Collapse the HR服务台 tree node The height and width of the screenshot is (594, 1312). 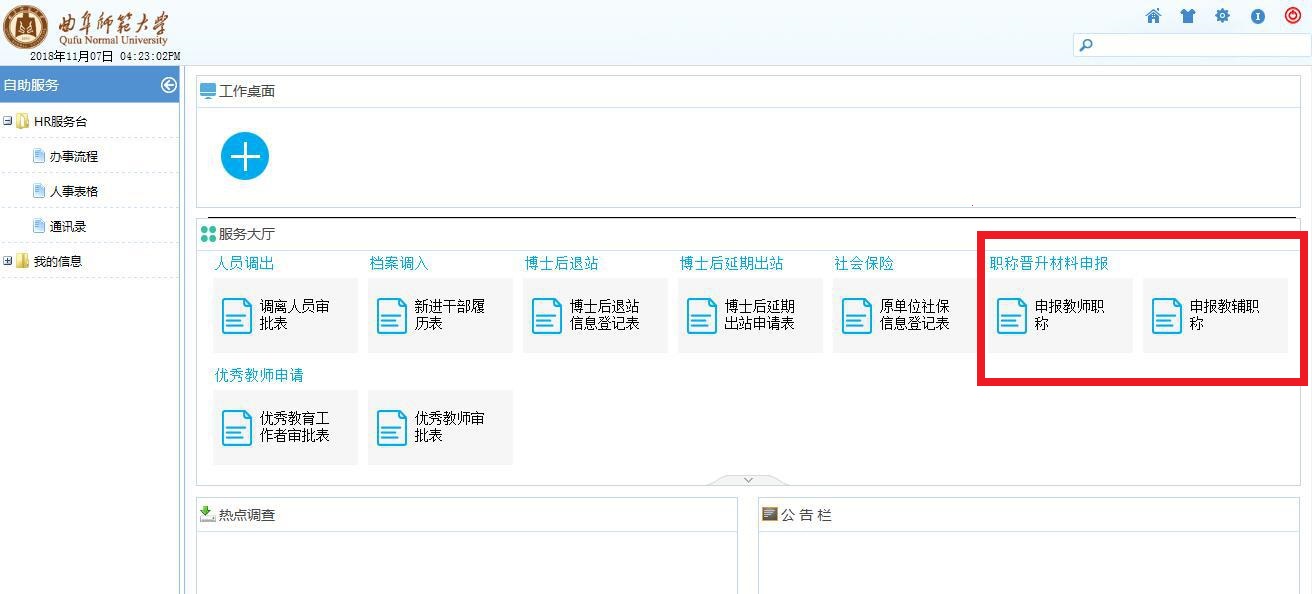[8, 121]
